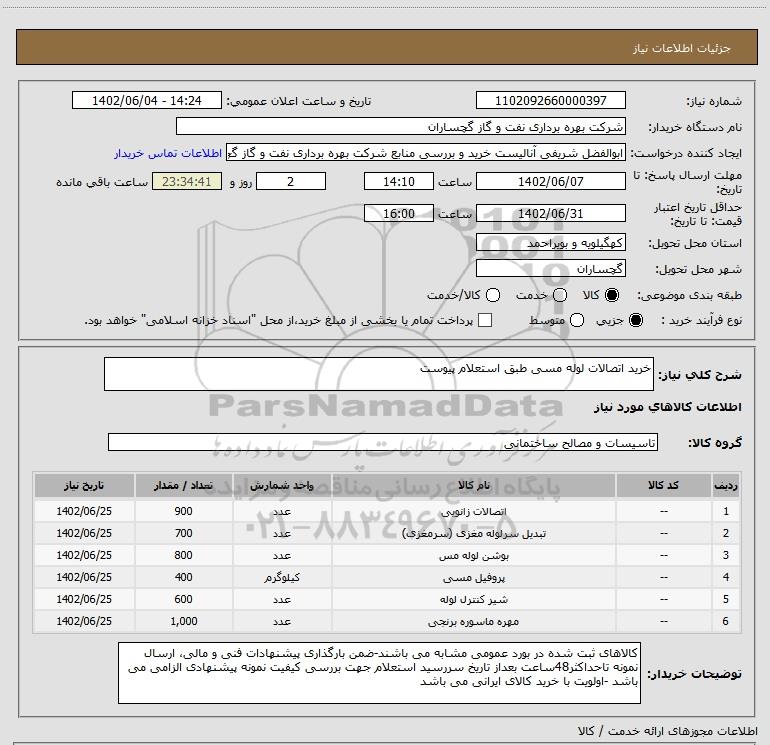Click the ردیف column header

(726, 486)
